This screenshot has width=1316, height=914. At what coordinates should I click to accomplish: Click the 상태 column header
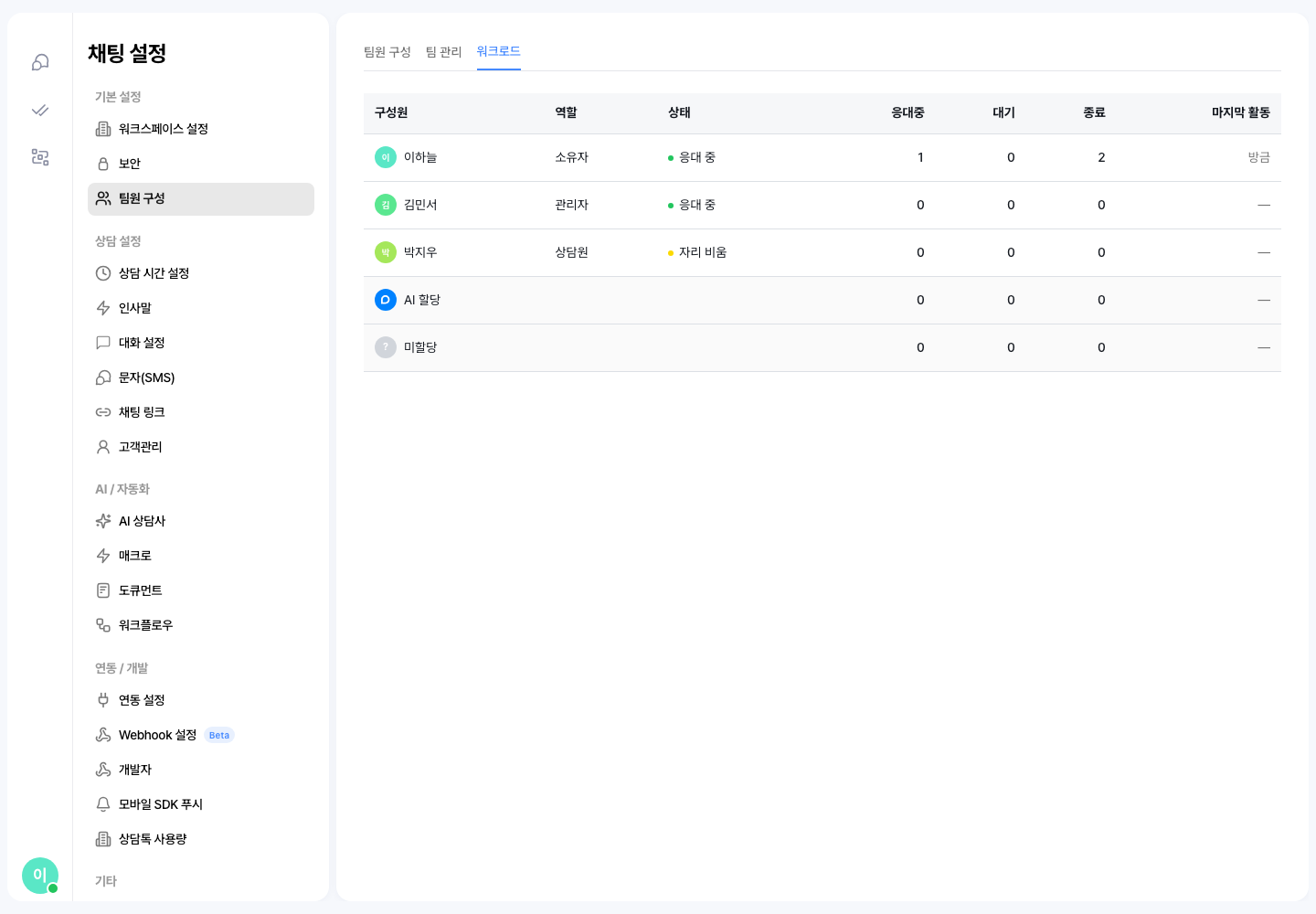(x=679, y=112)
